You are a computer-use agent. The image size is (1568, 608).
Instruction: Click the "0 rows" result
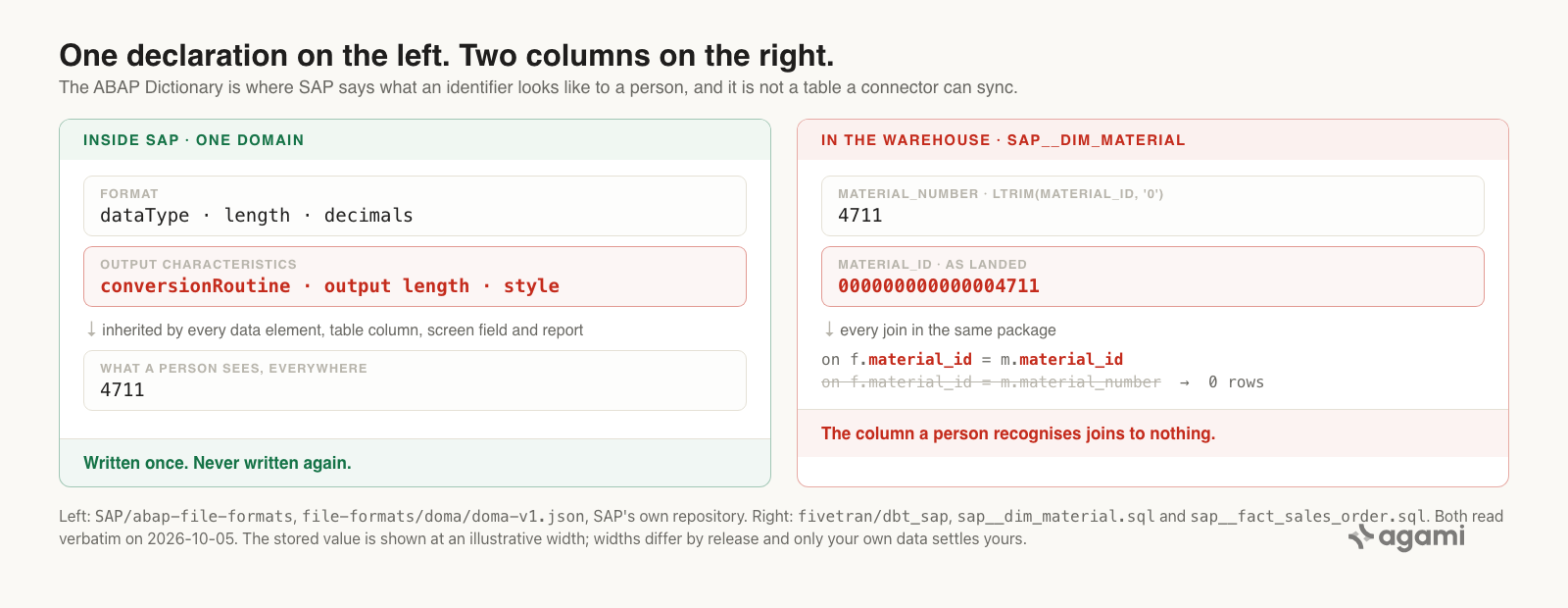tap(1236, 382)
